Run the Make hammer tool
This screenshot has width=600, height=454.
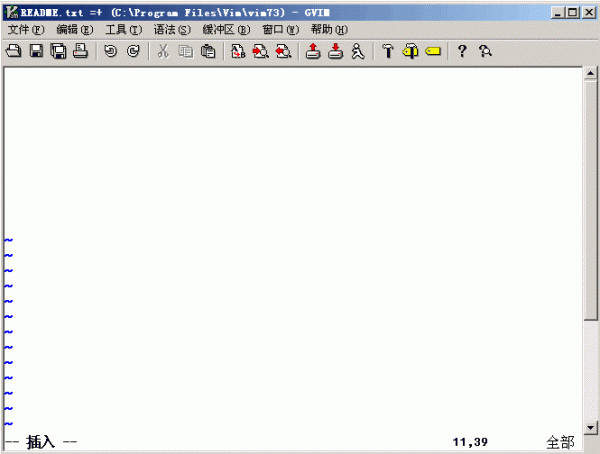pyautogui.click(x=387, y=52)
